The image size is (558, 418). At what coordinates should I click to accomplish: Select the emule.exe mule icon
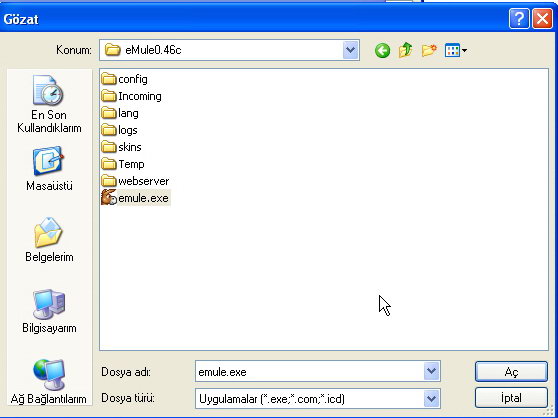tap(109, 197)
